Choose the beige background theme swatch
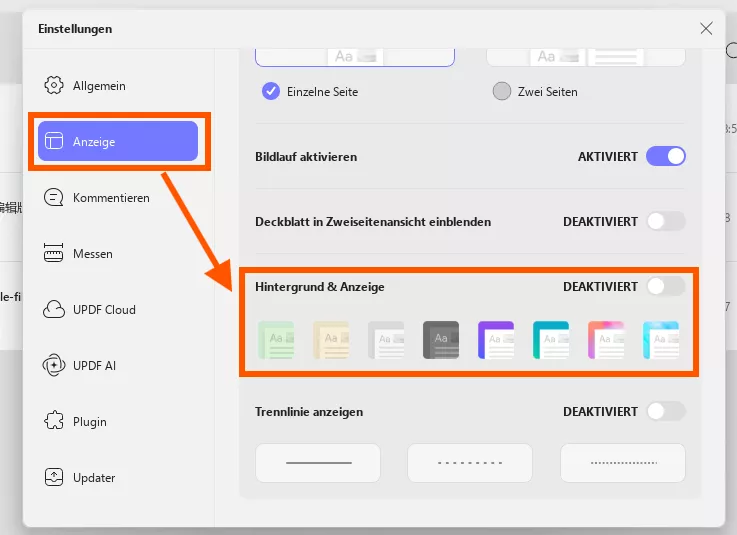737x535 pixels. (x=331, y=340)
